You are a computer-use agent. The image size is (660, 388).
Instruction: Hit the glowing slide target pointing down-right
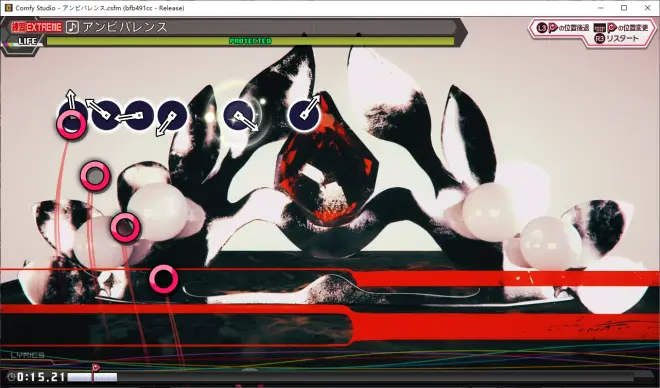pos(239,115)
